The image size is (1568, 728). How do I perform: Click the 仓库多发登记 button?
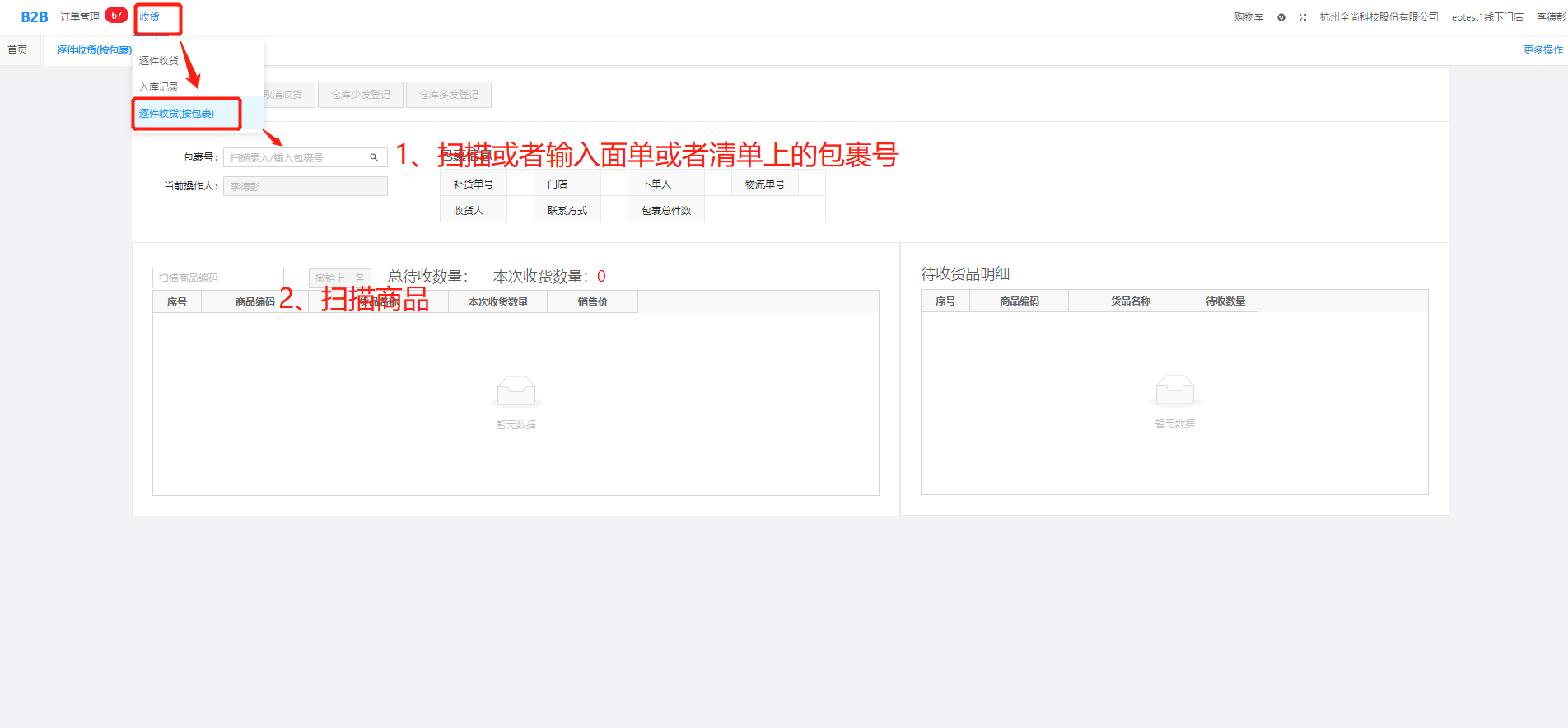[449, 95]
